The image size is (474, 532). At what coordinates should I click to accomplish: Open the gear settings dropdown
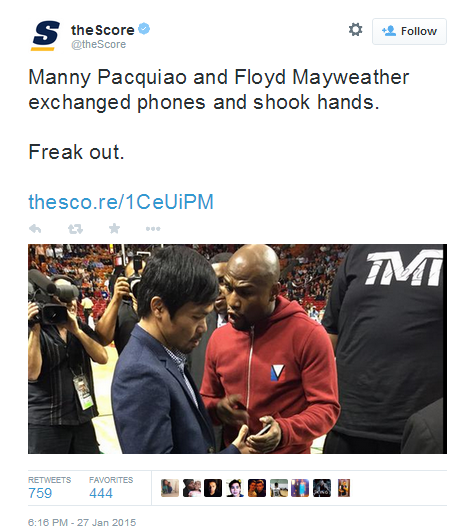(x=356, y=30)
